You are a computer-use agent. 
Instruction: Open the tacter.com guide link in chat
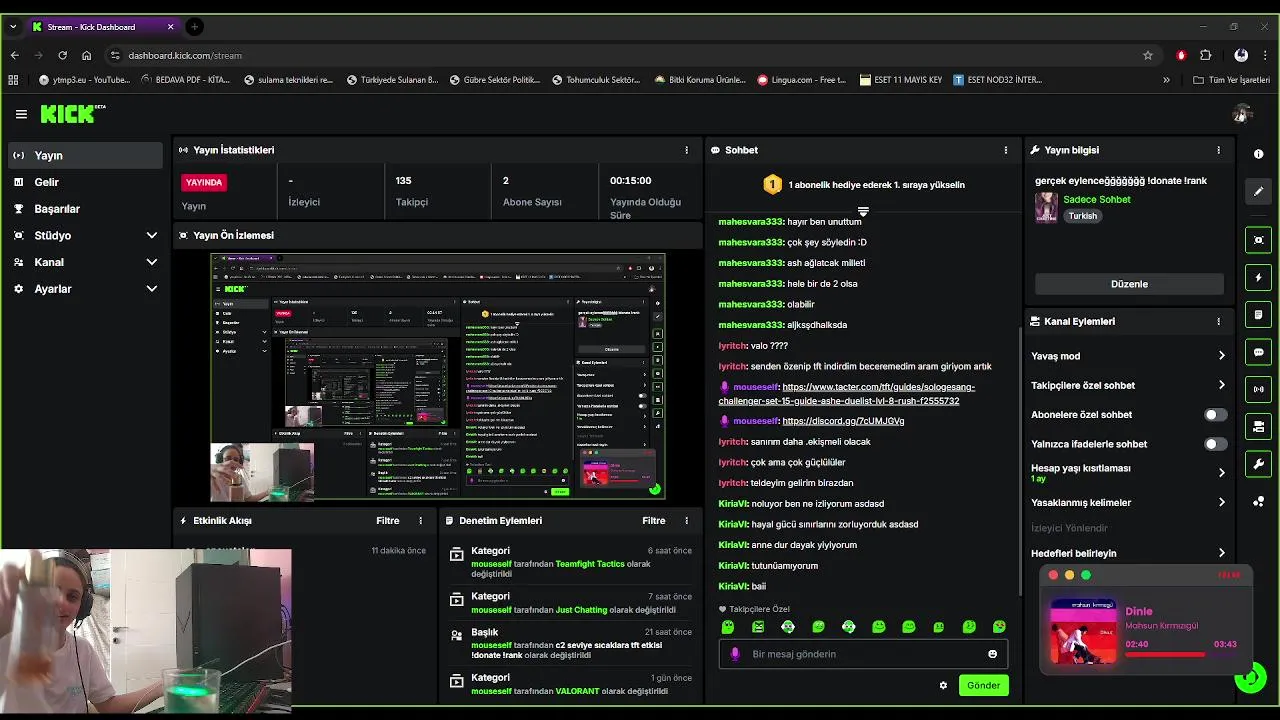[x=846, y=394]
